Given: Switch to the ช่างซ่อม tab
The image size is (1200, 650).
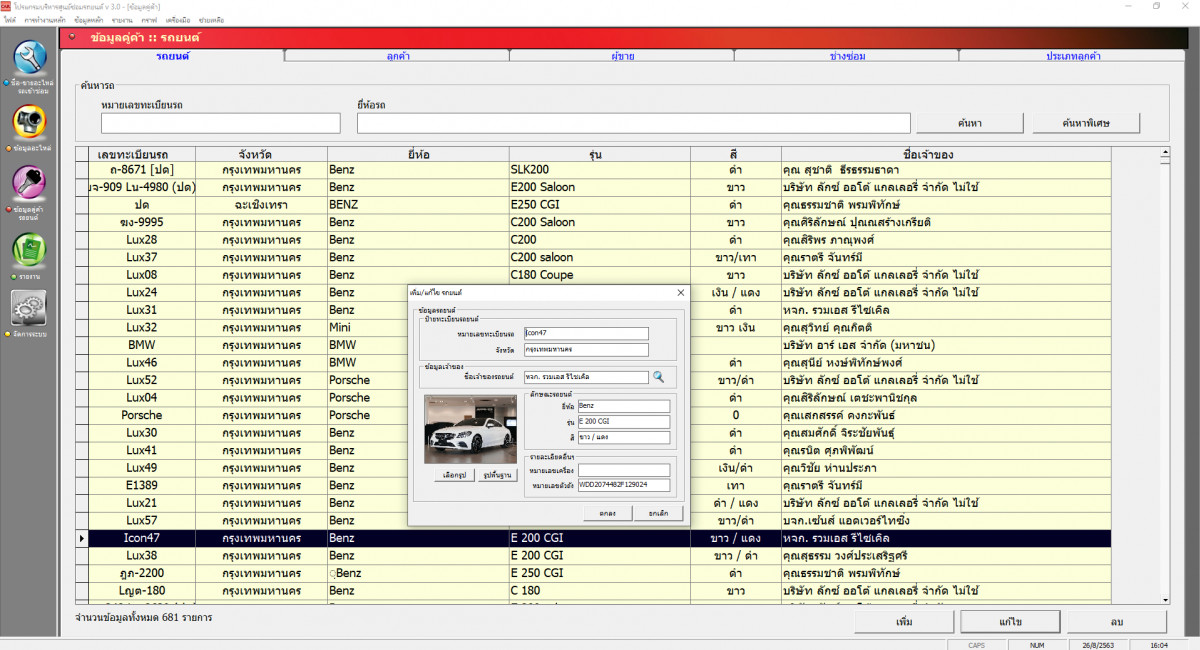Looking at the screenshot, I should pyautogui.click(x=847, y=56).
